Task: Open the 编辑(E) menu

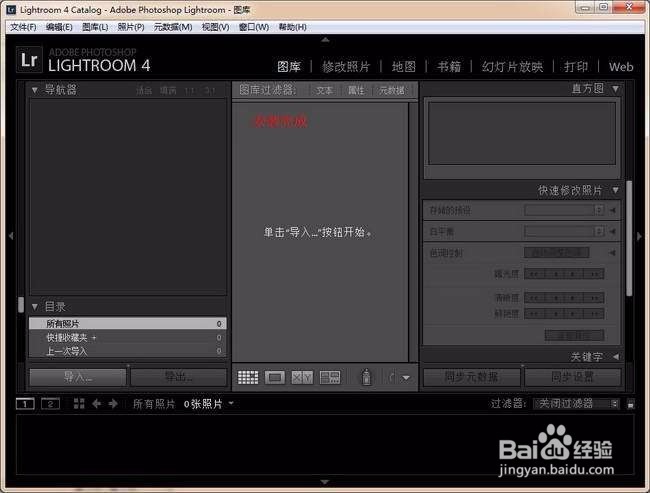Action: [59, 27]
